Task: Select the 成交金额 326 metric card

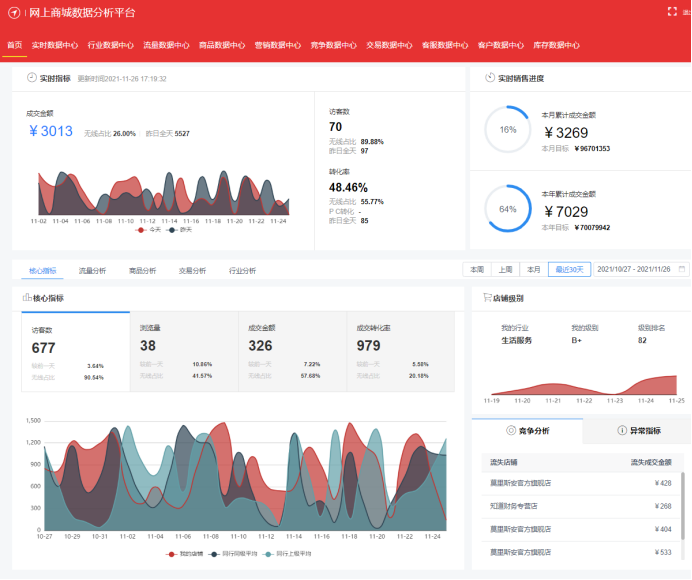Action: [x=292, y=351]
